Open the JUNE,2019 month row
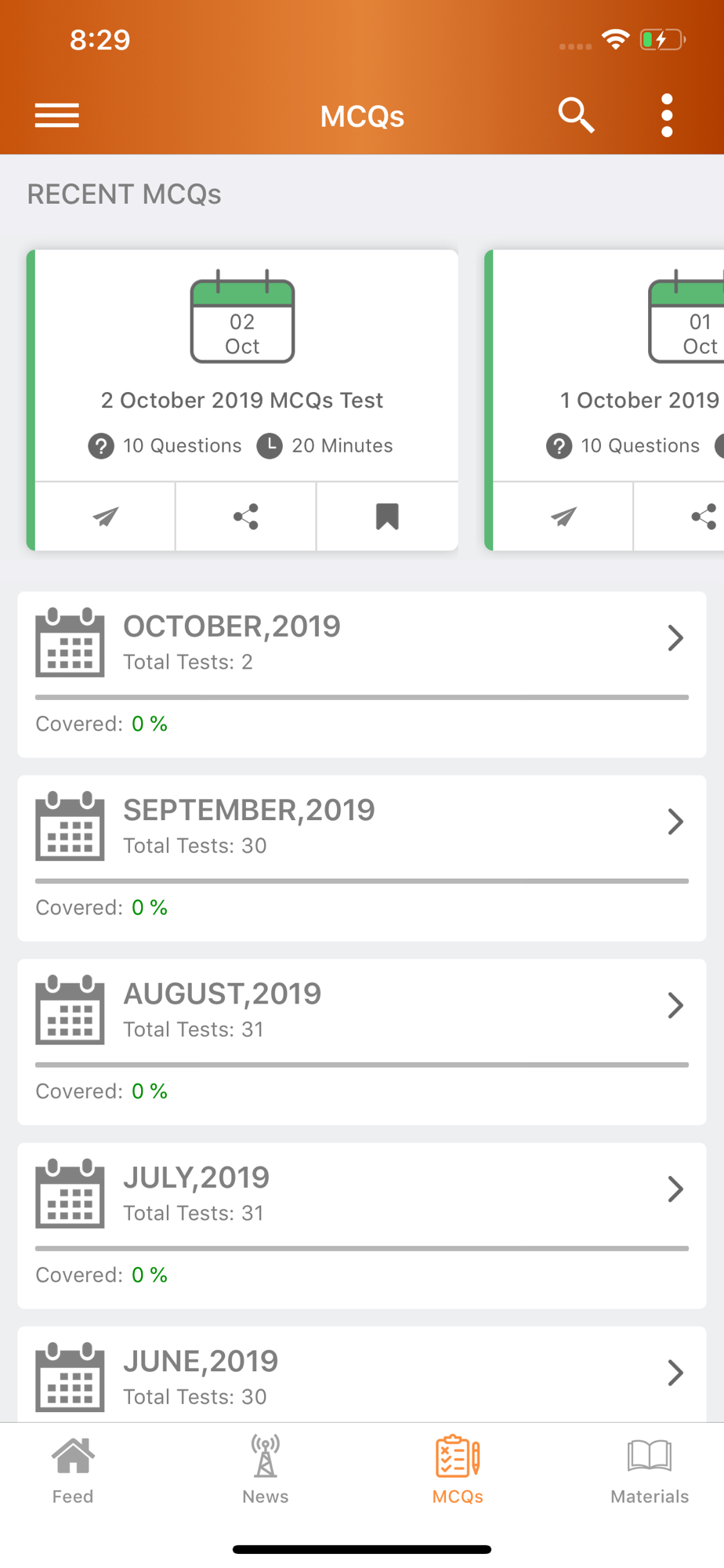This screenshot has width=724, height=1568. 362,1374
